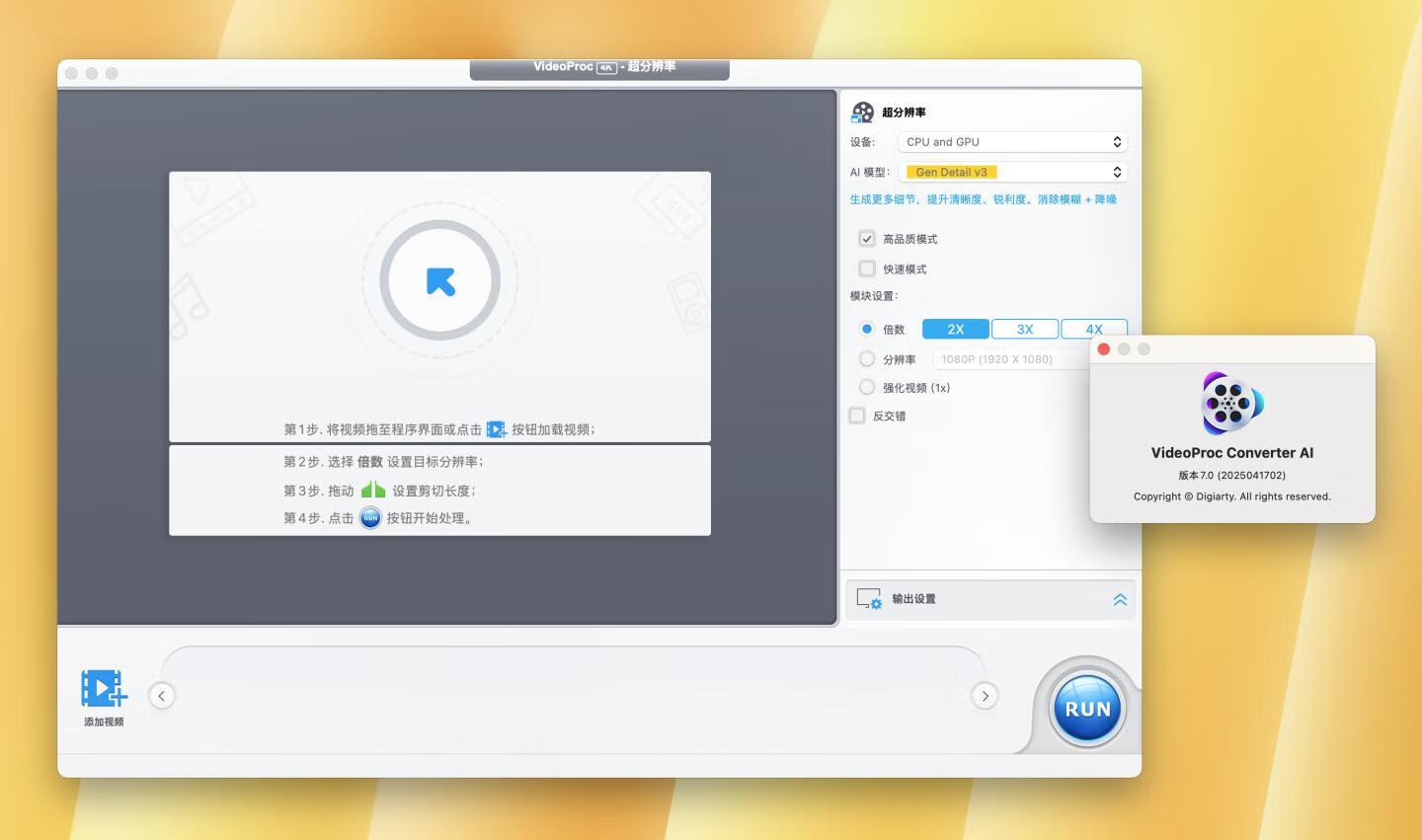Toggle the high quality mode checkbox
This screenshot has width=1422, height=840.
coord(867,239)
